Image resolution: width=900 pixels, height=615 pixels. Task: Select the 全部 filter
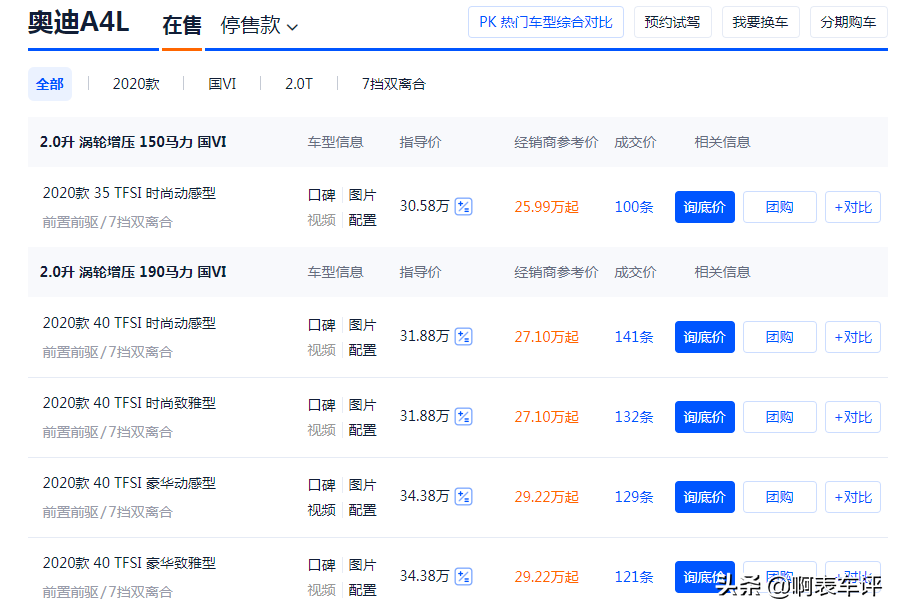coord(50,84)
